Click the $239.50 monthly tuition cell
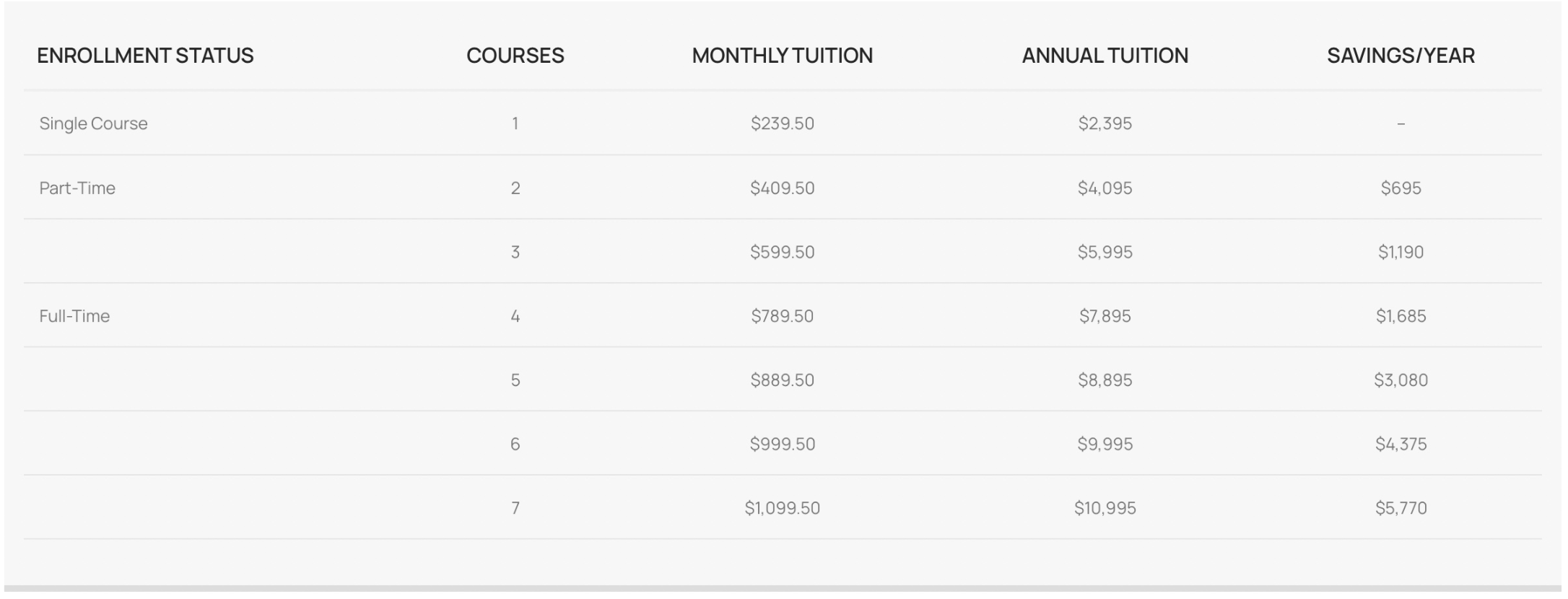 (x=783, y=123)
